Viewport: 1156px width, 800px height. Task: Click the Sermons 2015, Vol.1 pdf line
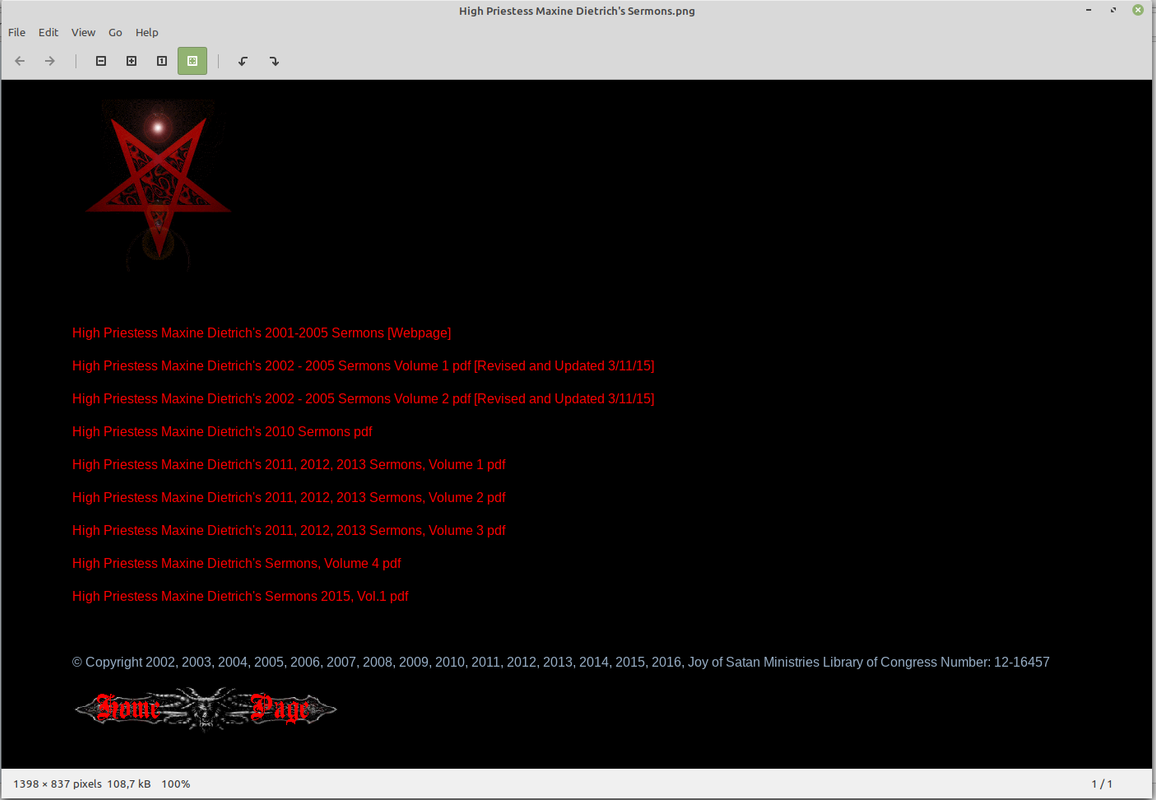point(240,596)
